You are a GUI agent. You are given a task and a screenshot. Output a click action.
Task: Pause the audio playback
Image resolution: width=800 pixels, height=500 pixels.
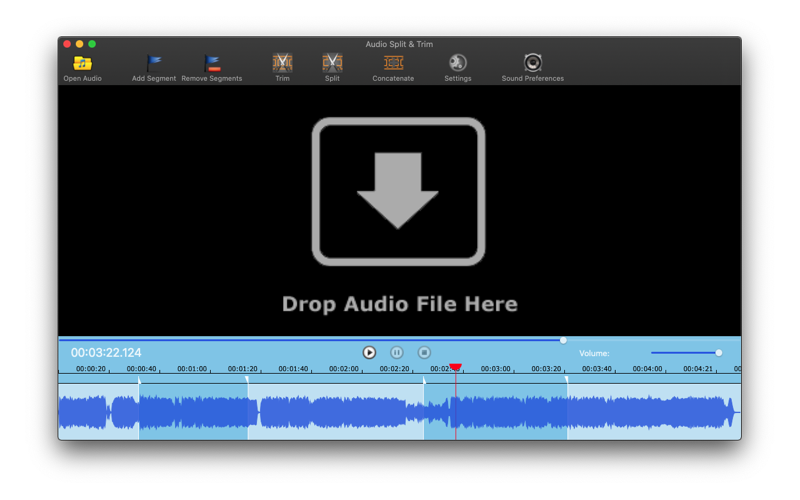pos(397,353)
